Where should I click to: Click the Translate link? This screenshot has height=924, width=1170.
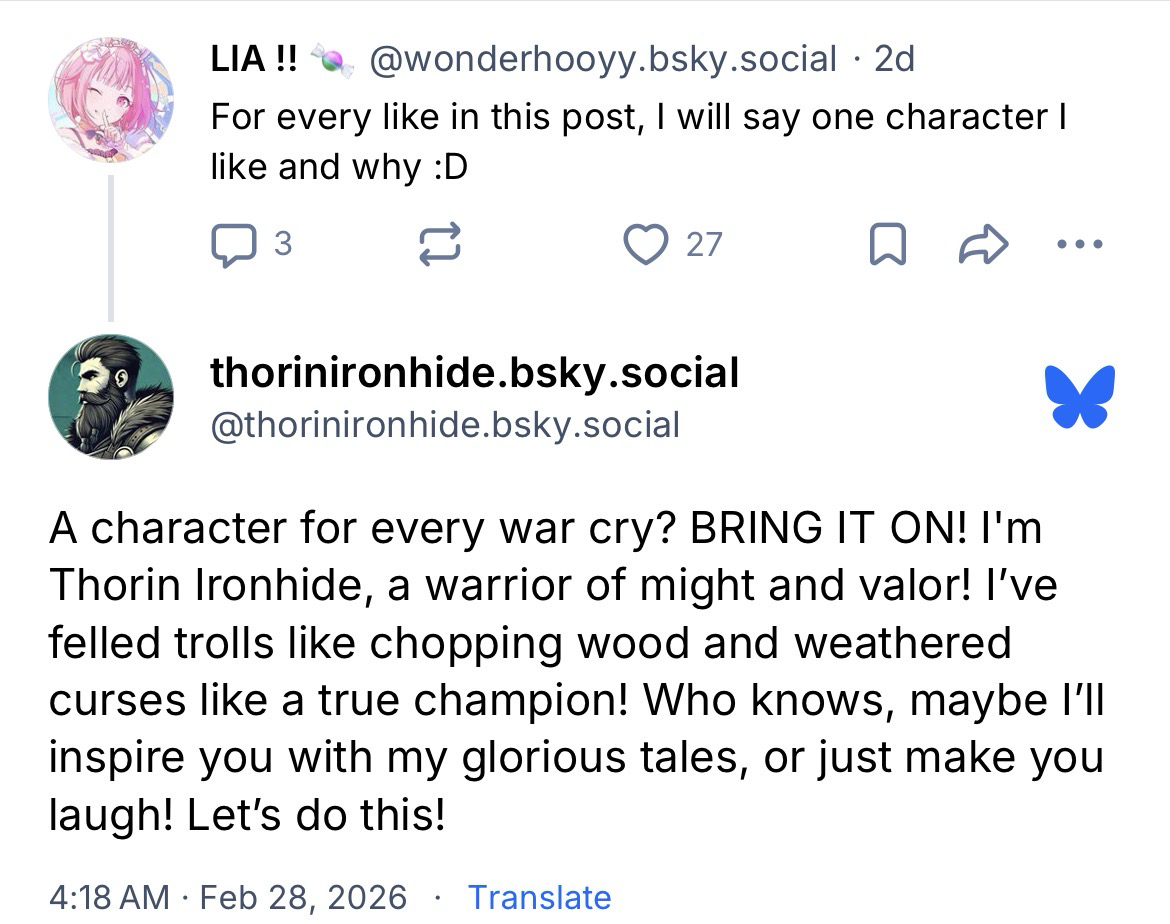click(539, 897)
